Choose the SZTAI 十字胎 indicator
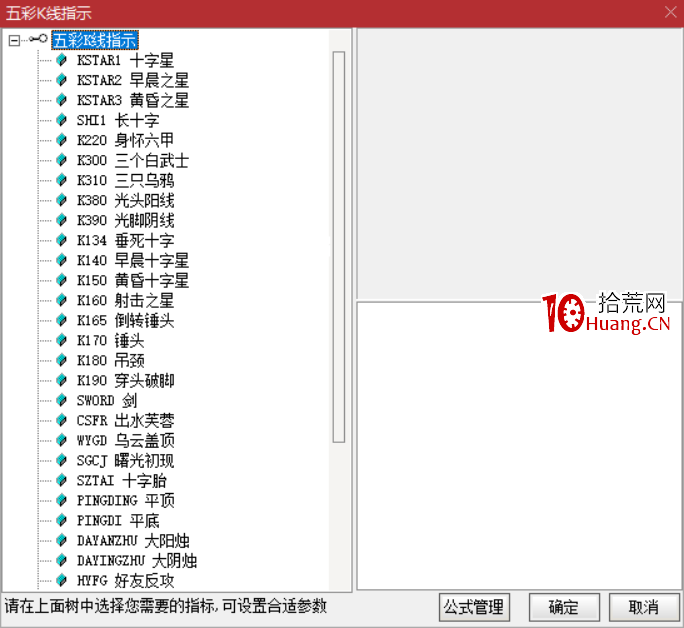 (122, 481)
